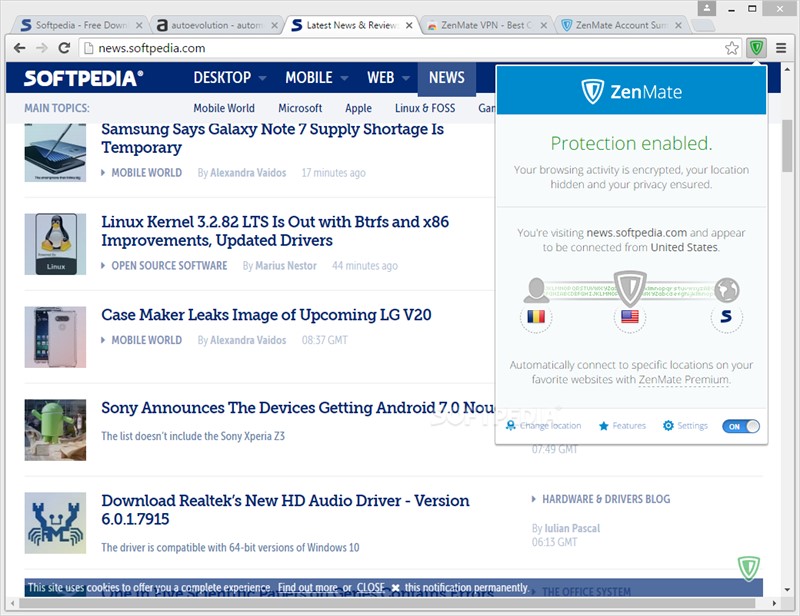
Task: Open Features in ZenMate popup
Action: 622,426
